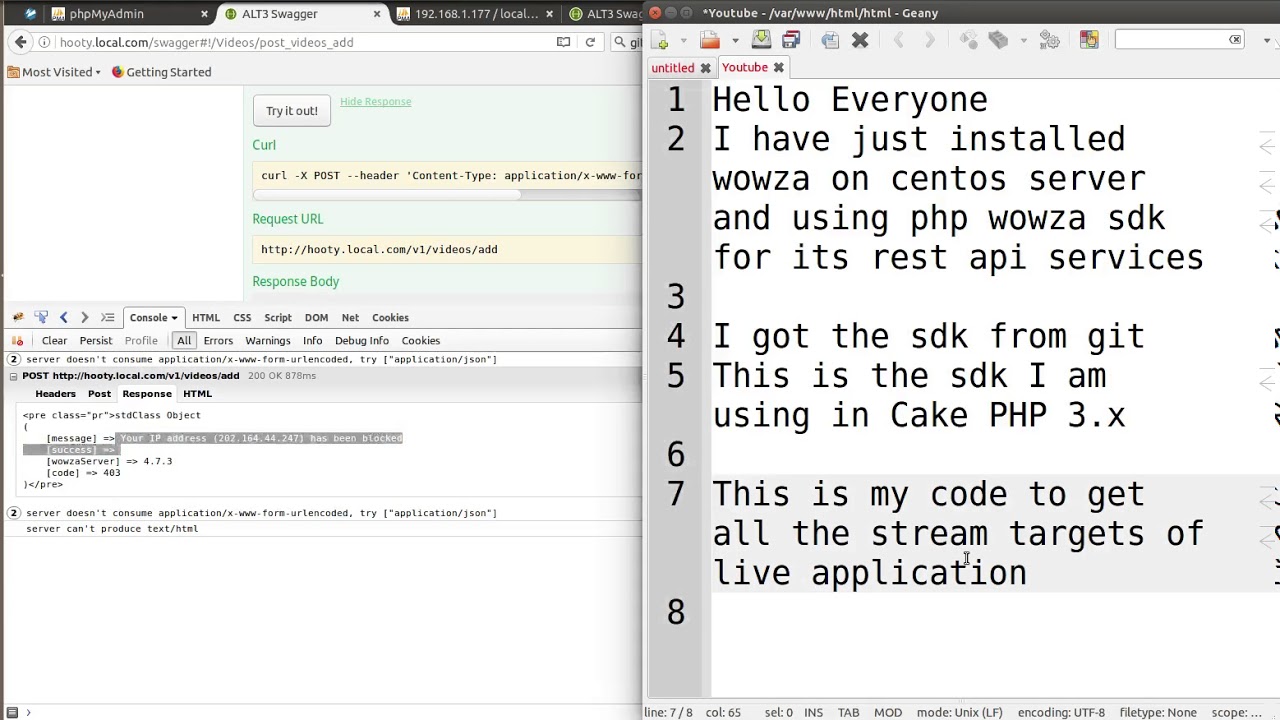Click the Try it out! button
The width and height of the screenshot is (1280, 720).
click(x=291, y=111)
